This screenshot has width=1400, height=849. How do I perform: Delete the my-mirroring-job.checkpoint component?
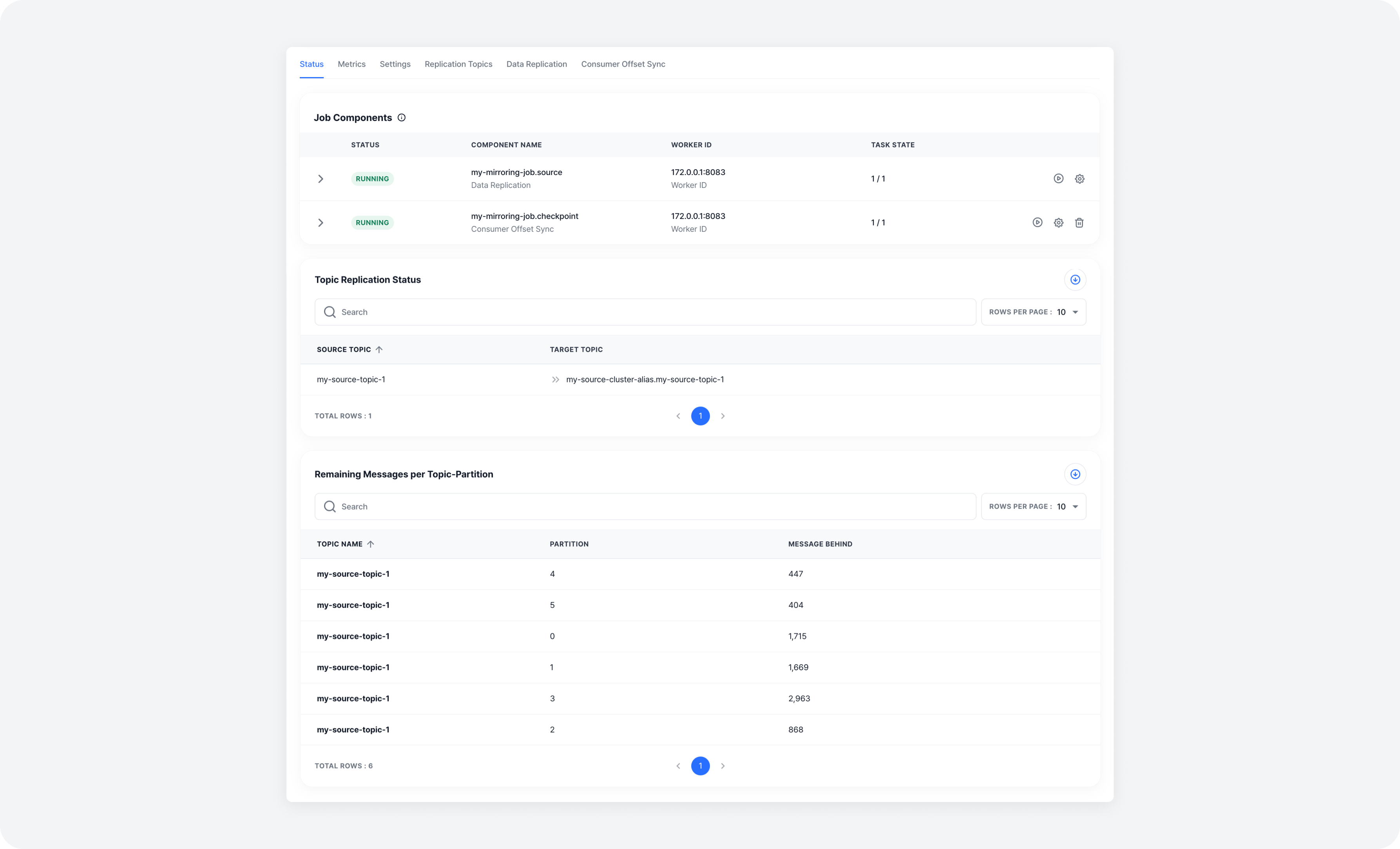click(1079, 222)
